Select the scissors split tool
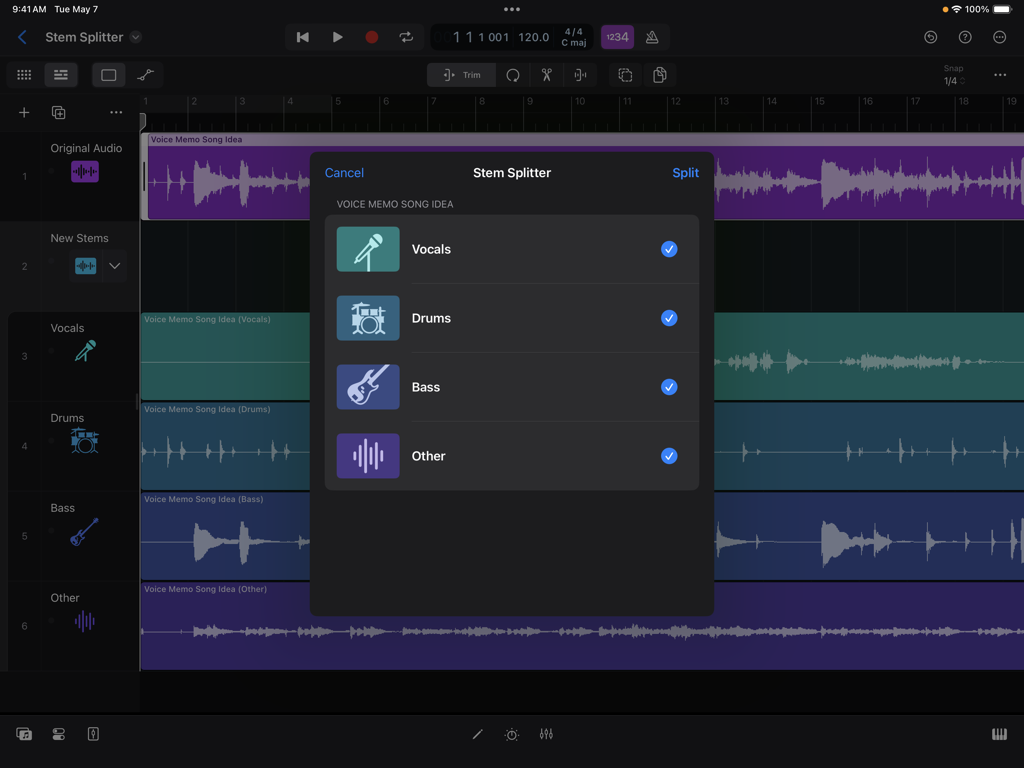The height and width of the screenshot is (768, 1024). click(x=547, y=74)
